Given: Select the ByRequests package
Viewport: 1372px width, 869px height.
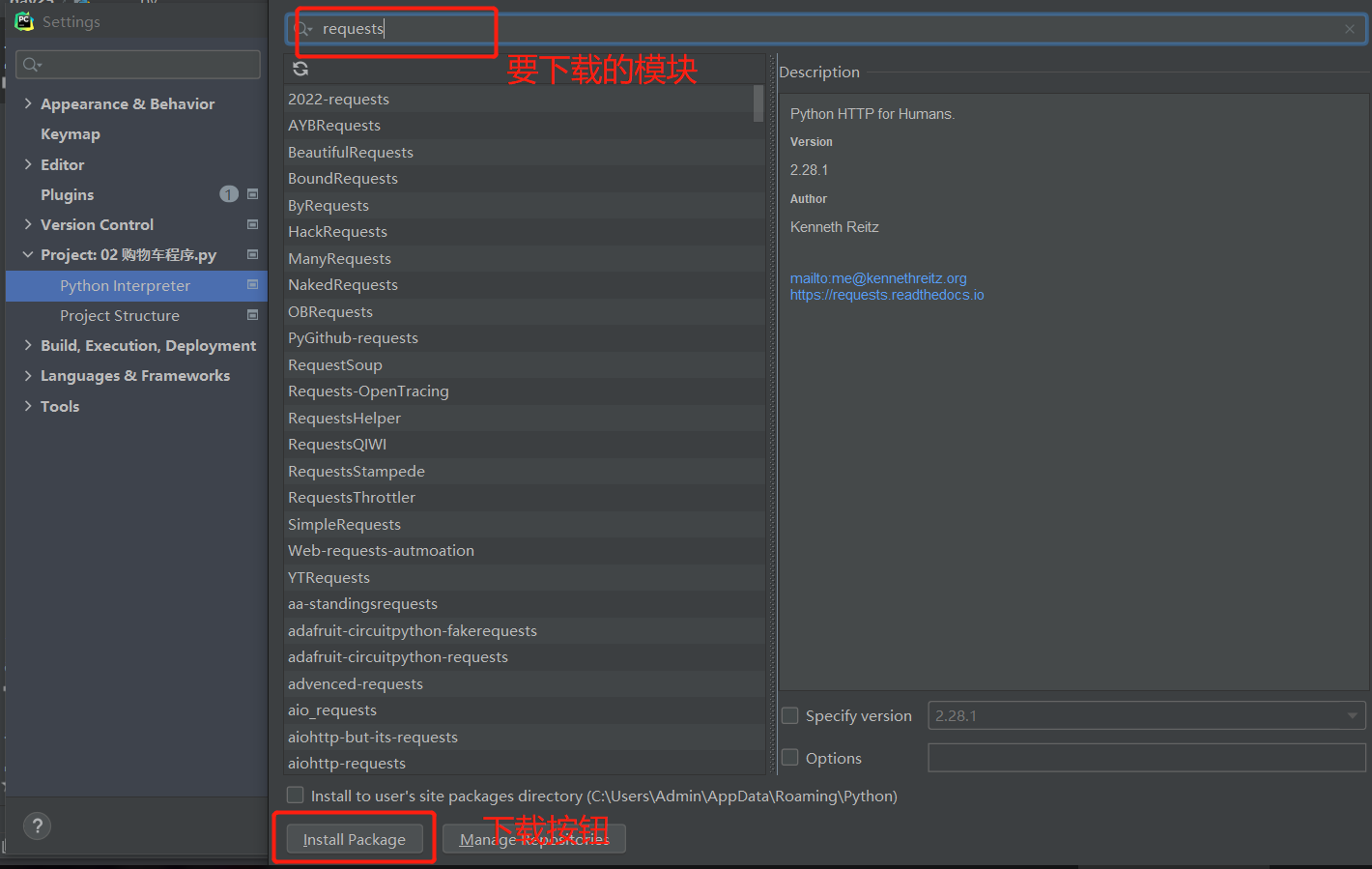Looking at the screenshot, I should click(x=525, y=205).
